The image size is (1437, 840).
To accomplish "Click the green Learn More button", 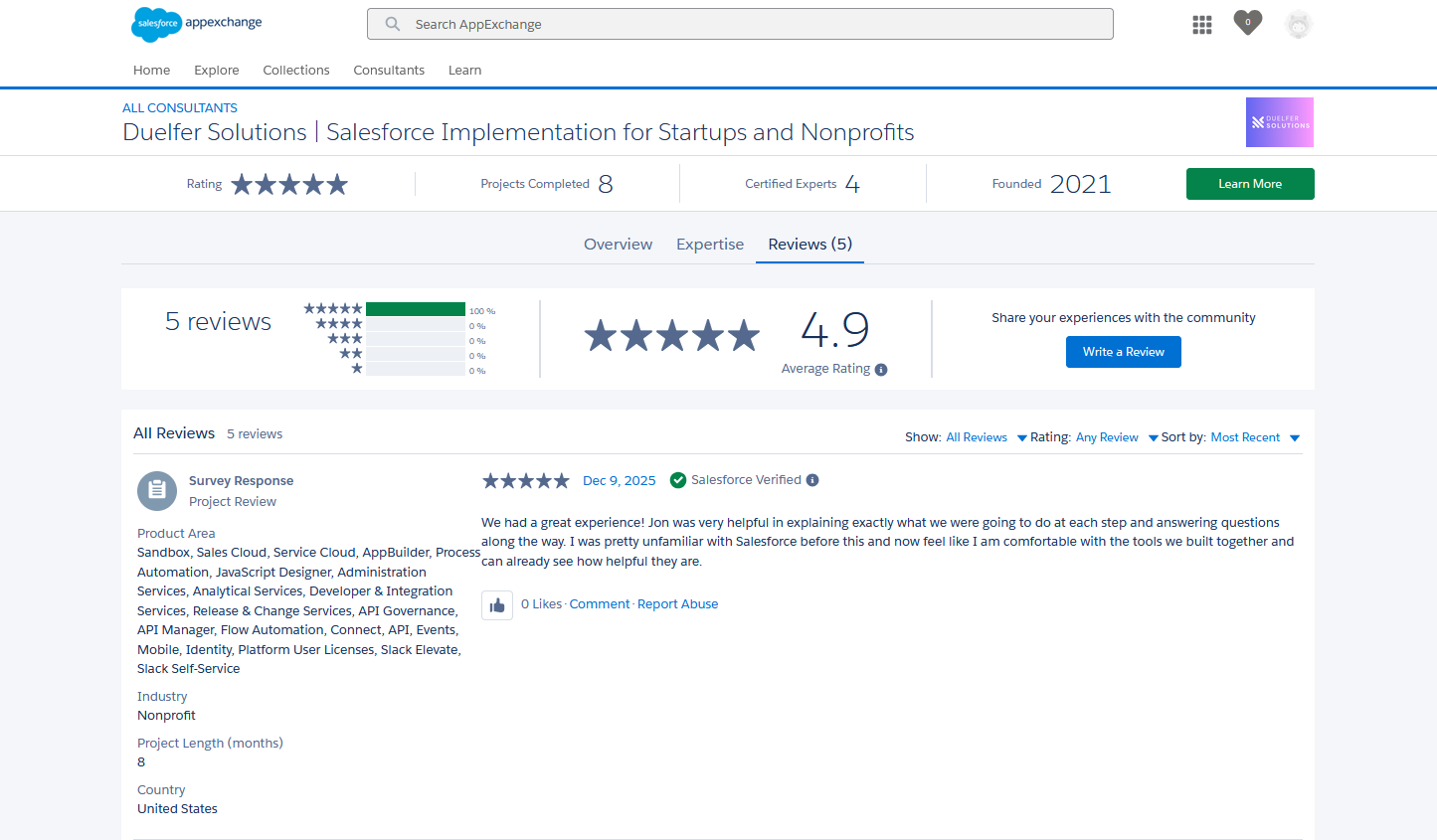I will (1249, 184).
